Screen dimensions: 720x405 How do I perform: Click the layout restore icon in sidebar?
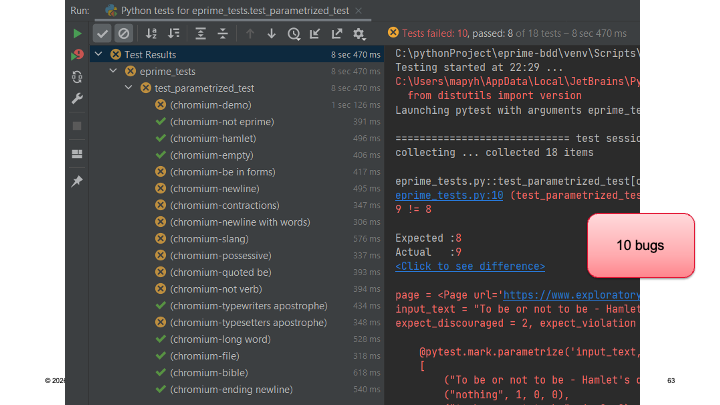pyautogui.click(x=77, y=154)
